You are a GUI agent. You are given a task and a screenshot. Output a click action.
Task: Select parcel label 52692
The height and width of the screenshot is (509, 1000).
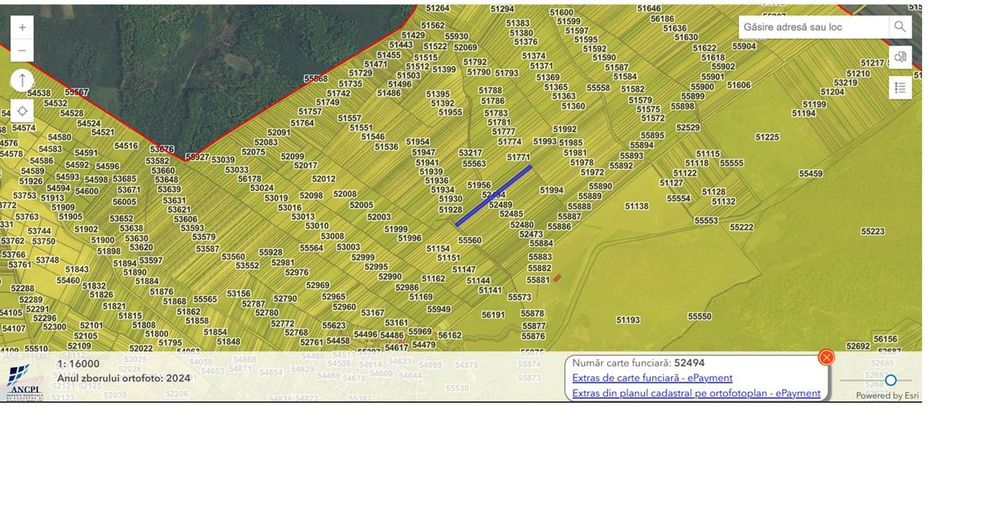point(858,346)
